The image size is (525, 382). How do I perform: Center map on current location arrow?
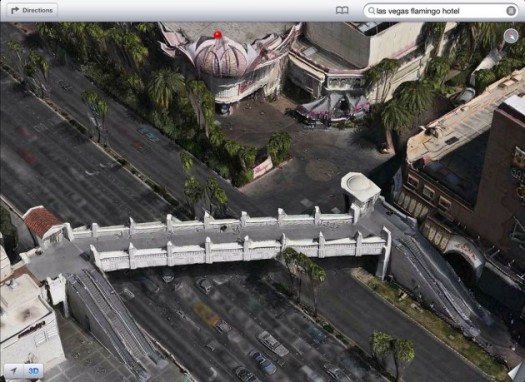(x=14, y=371)
